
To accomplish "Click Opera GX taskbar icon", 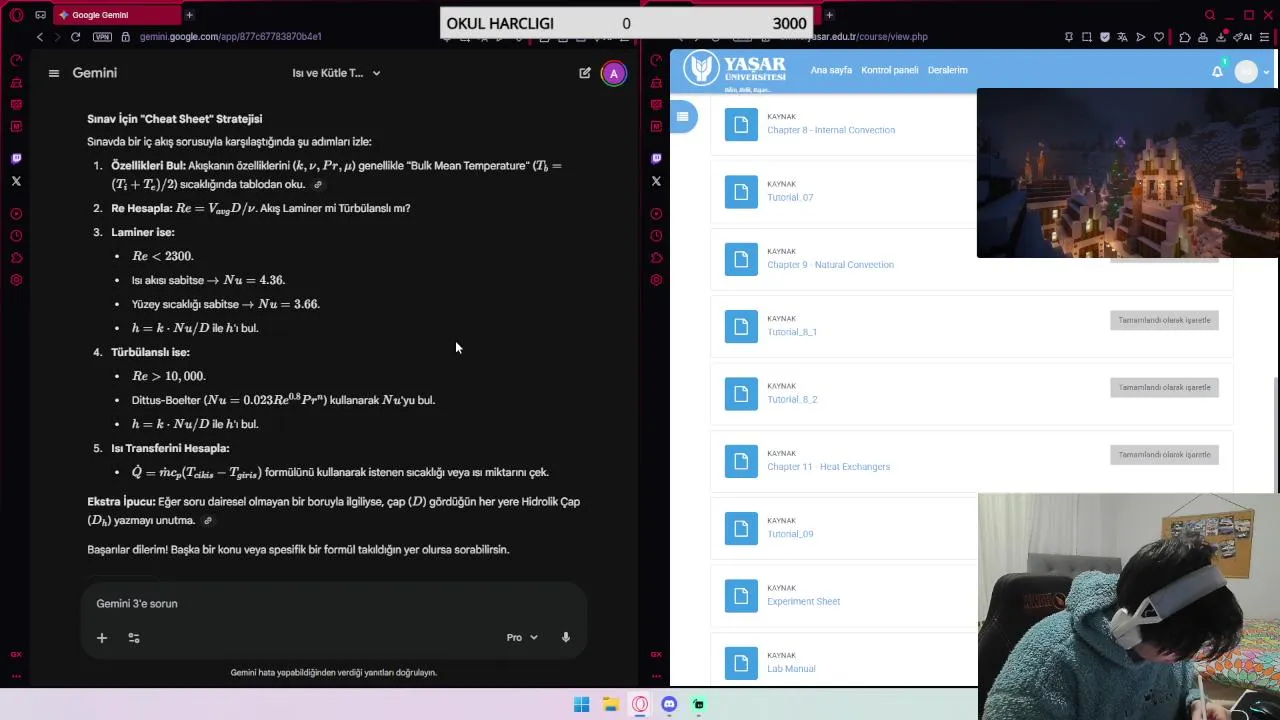I will pyautogui.click(x=640, y=705).
